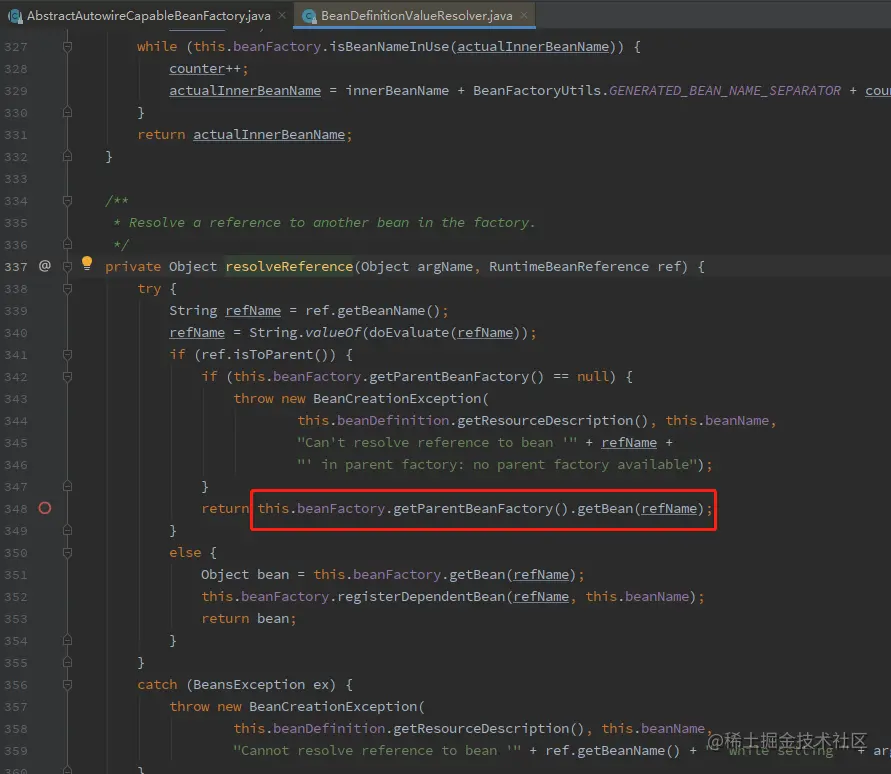The height and width of the screenshot is (774, 891).
Task: Click doEvaluate on line 340
Action: coord(409,332)
